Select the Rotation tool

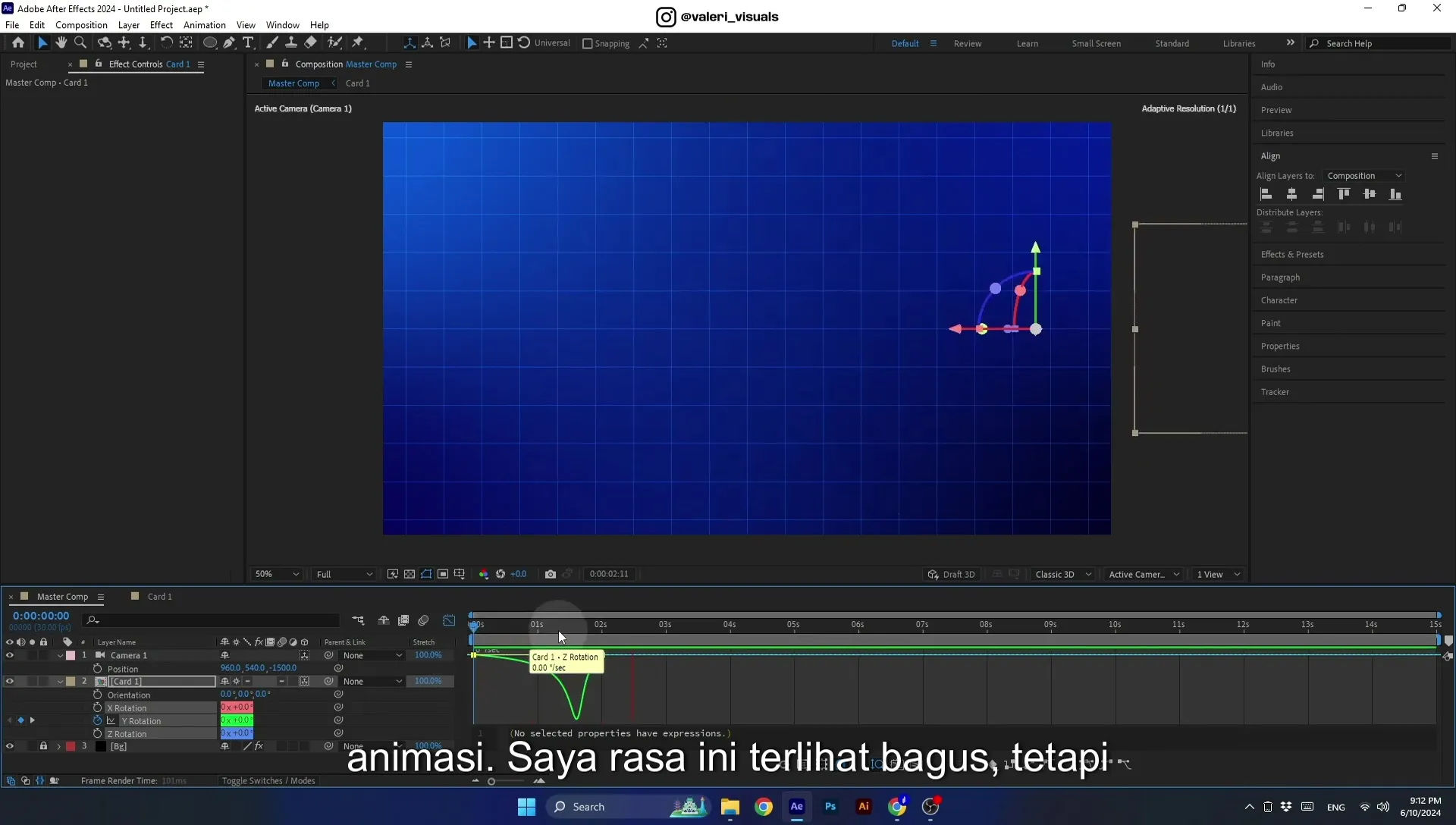coord(167,43)
